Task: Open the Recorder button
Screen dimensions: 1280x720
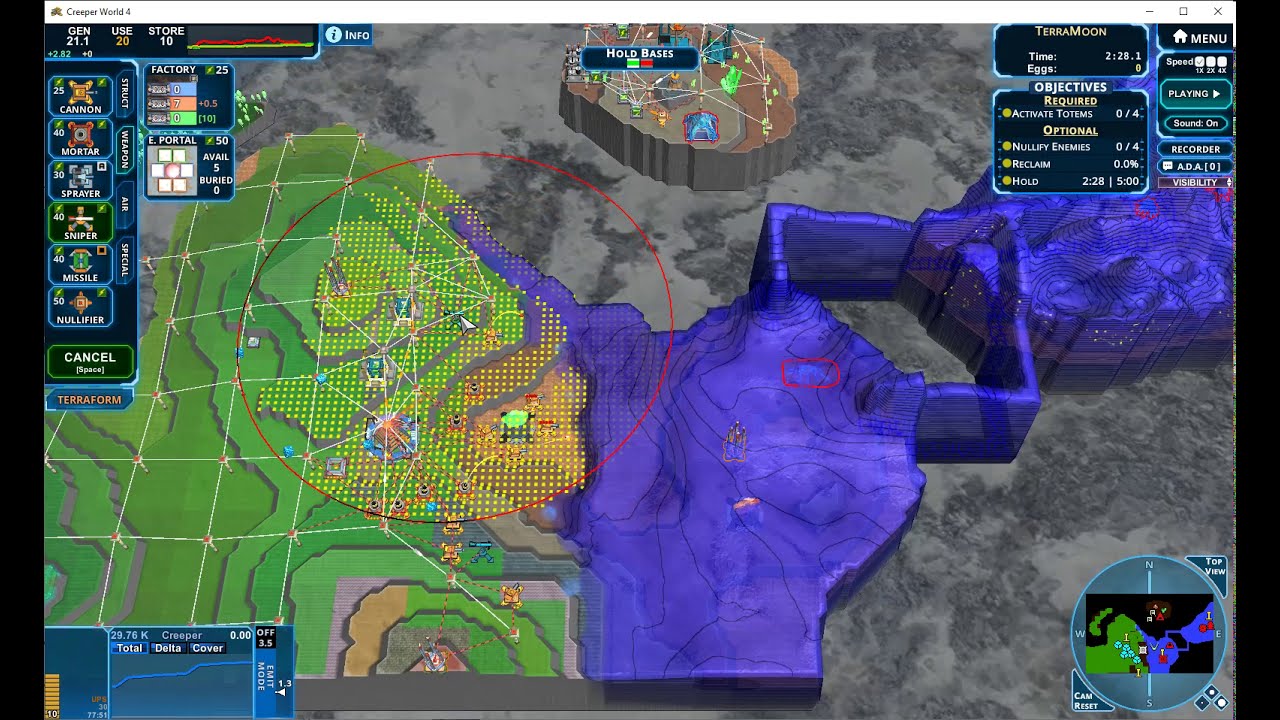Action: click(1196, 149)
